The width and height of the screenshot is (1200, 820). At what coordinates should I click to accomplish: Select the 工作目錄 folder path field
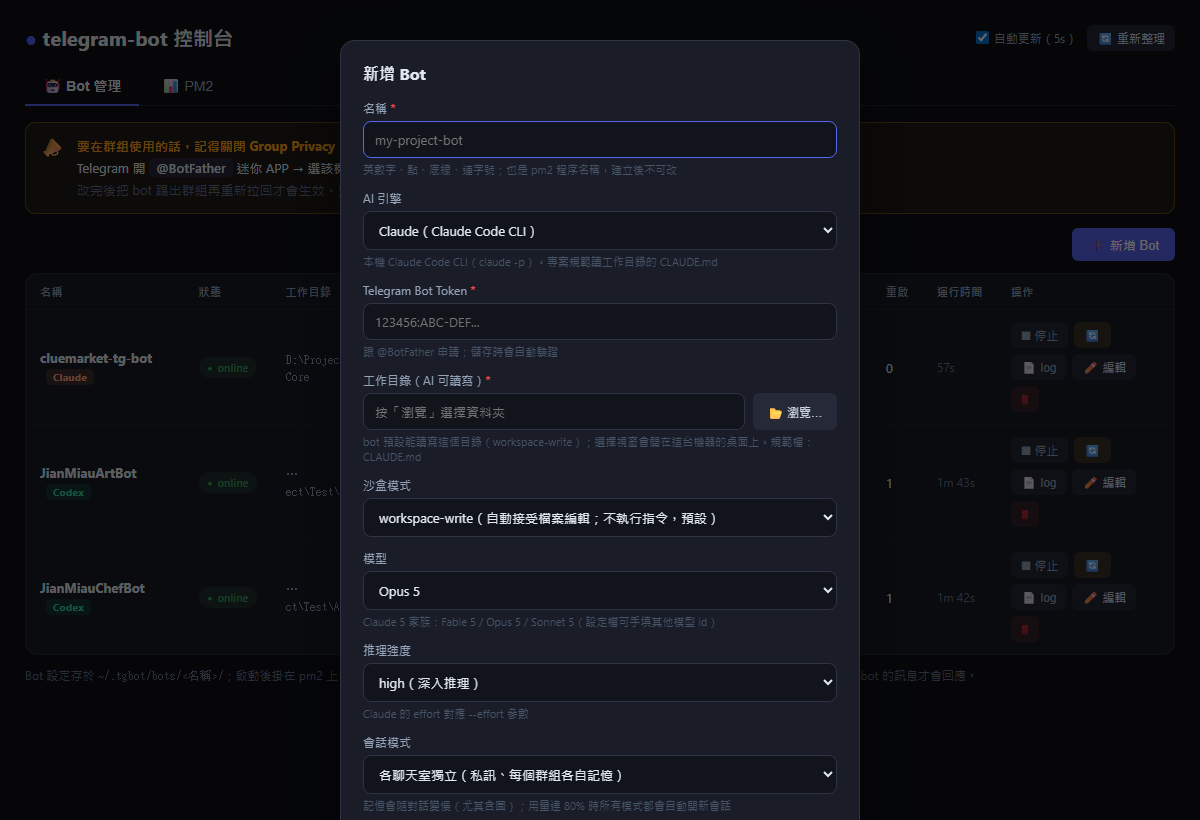[x=554, y=412]
